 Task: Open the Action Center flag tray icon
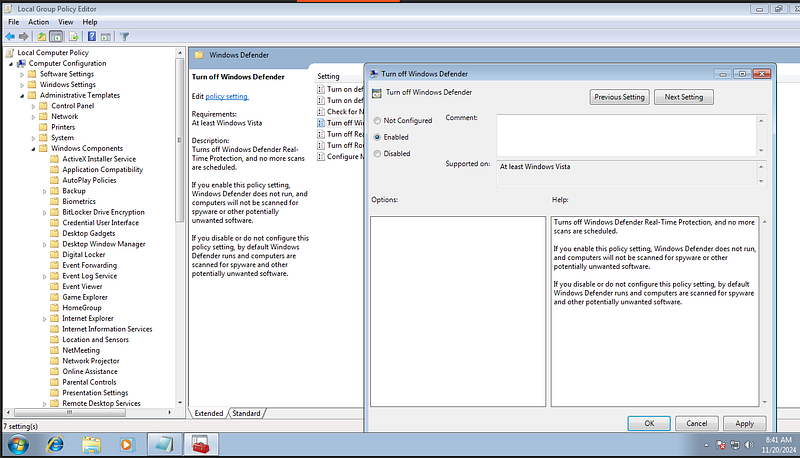click(720, 445)
